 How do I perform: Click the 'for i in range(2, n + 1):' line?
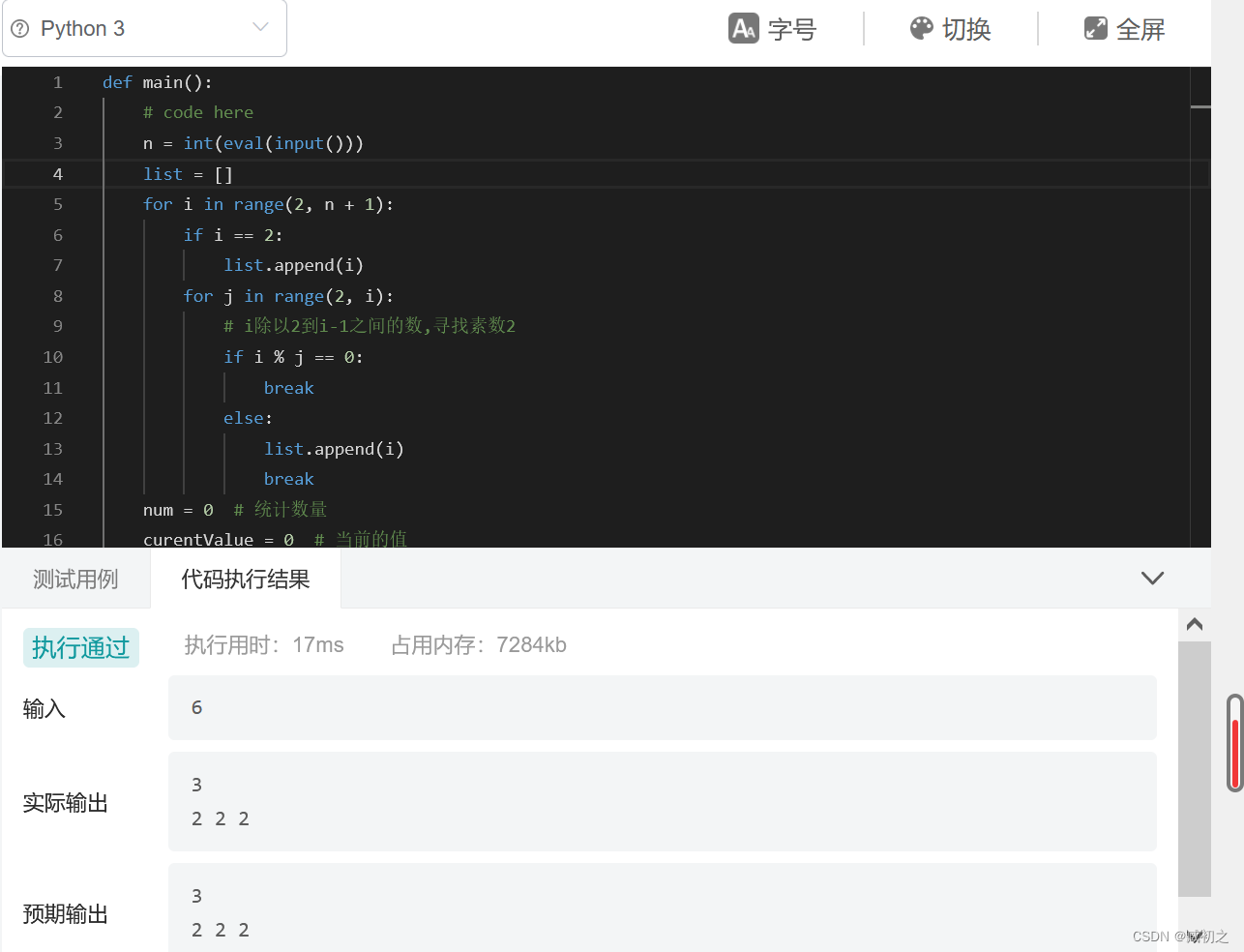(268, 204)
